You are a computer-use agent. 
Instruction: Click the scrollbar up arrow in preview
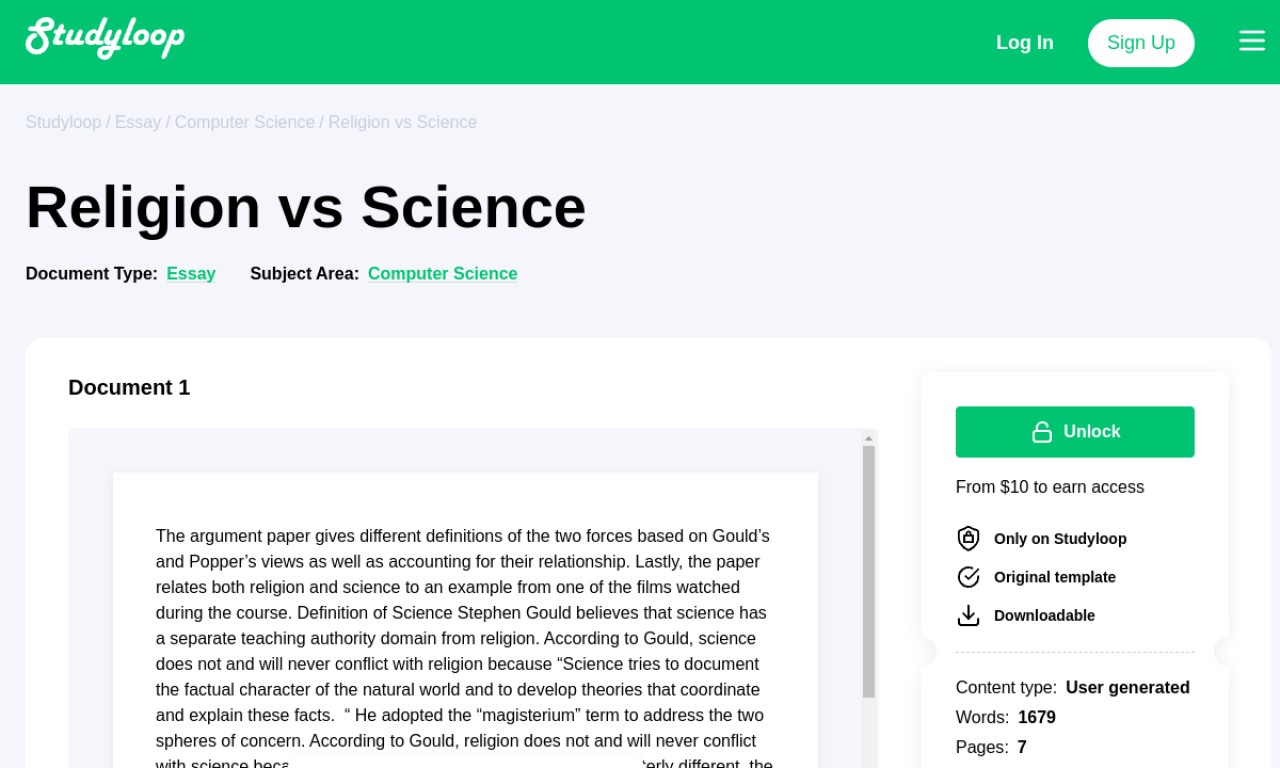tap(869, 438)
